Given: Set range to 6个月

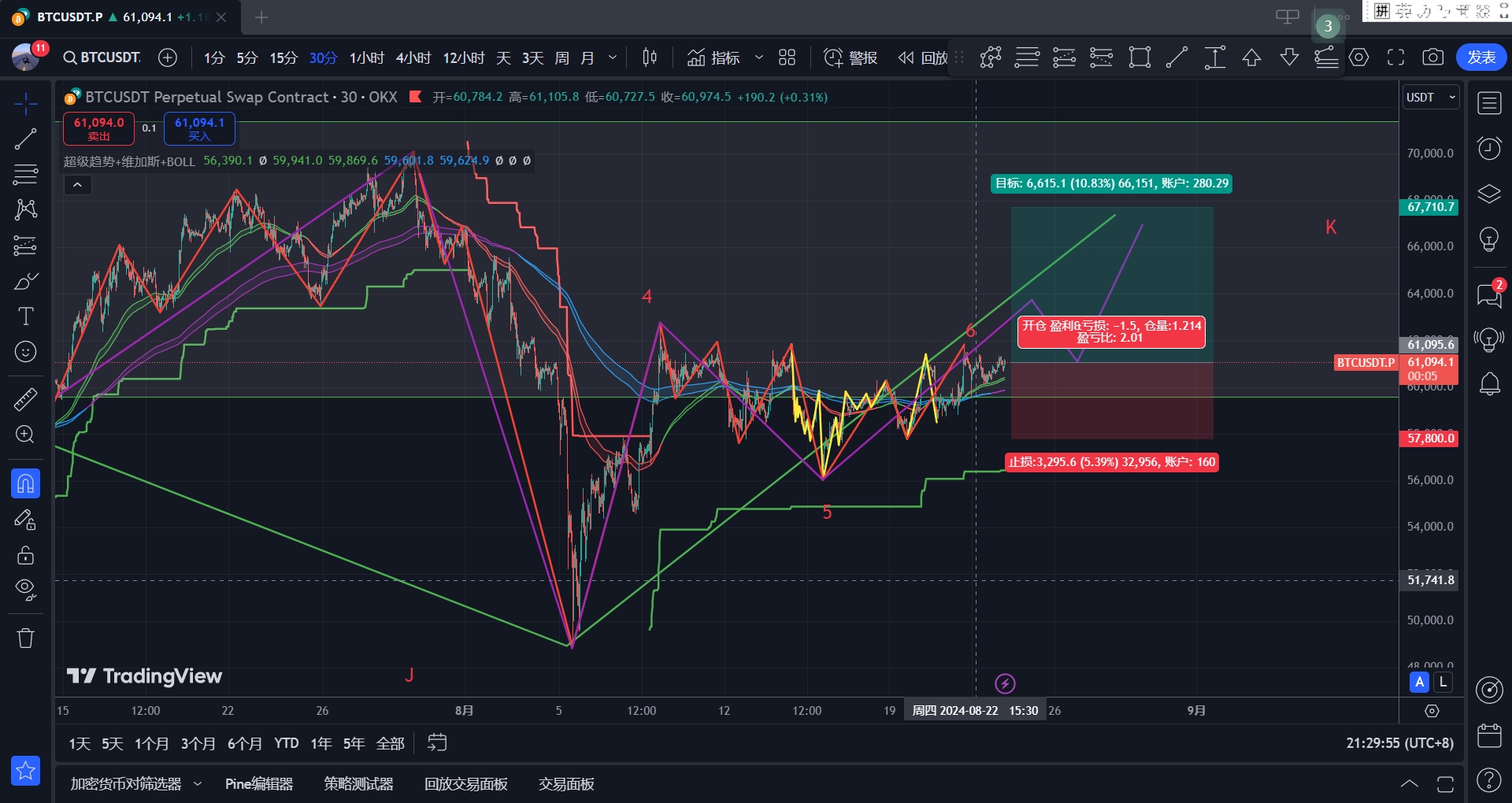Looking at the screenshot, I should pyautogui.click(x=245, y=743).
